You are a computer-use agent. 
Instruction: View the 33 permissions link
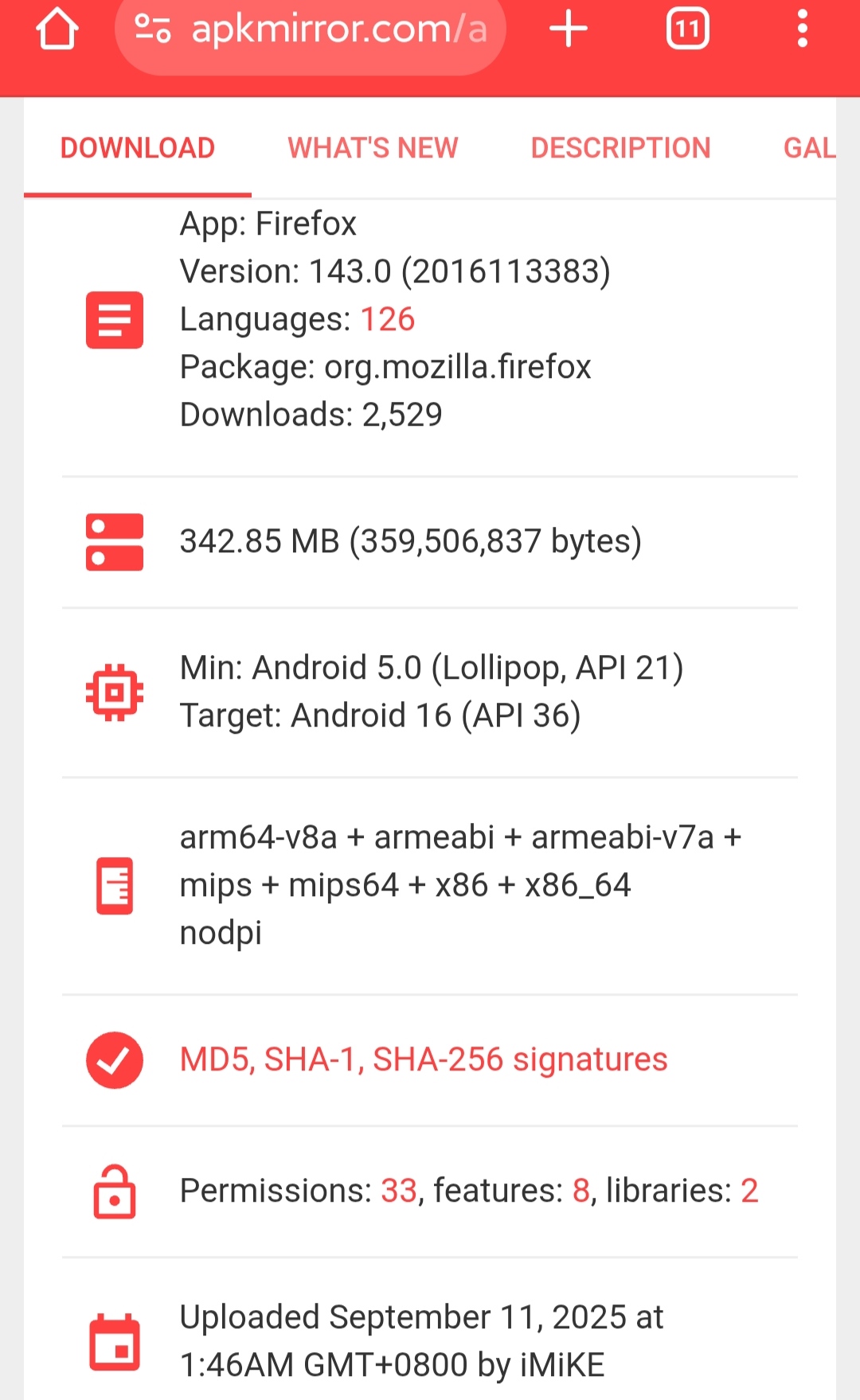coord(399,1191)
